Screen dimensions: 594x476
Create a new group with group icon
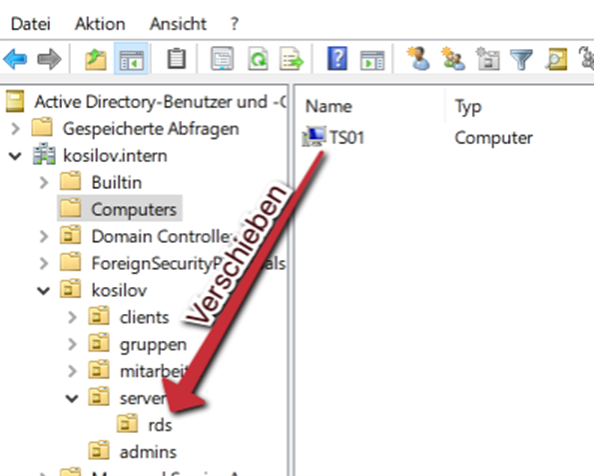click(453, 59)
